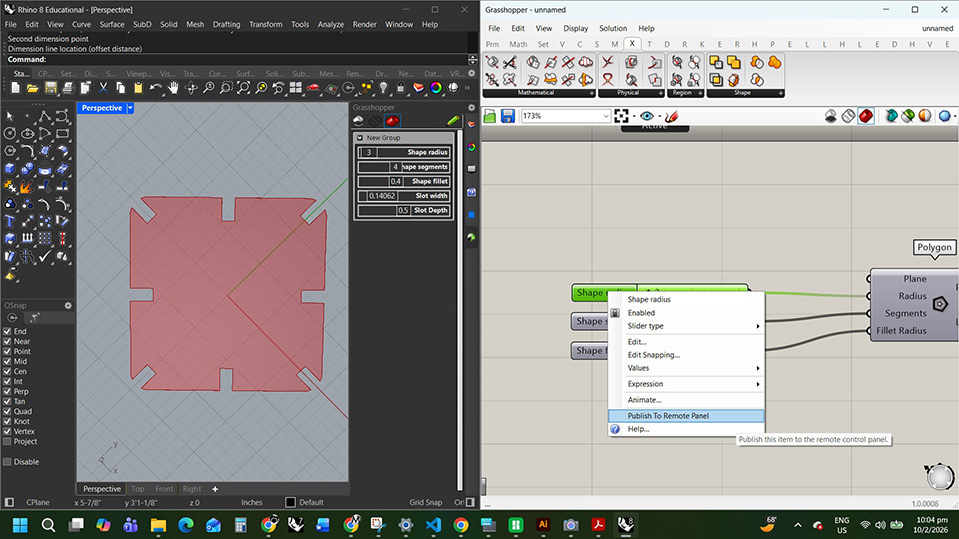Click the save icon on Grasshopper canvas toolbar
The height and width of the screenshot is (539, 959).
pos(507,116)
